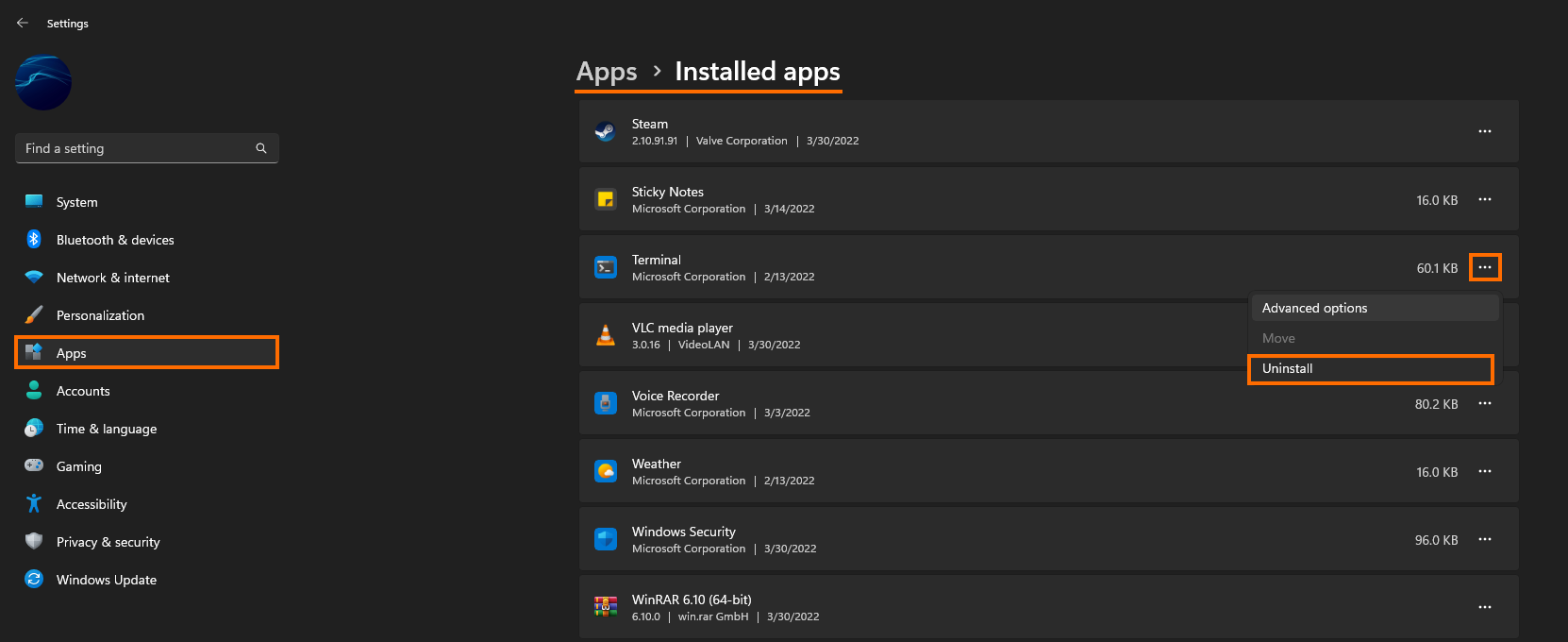Click the Apps icon in sidebar
Screen dimensions: 1568x642
(x=34, y=352)
